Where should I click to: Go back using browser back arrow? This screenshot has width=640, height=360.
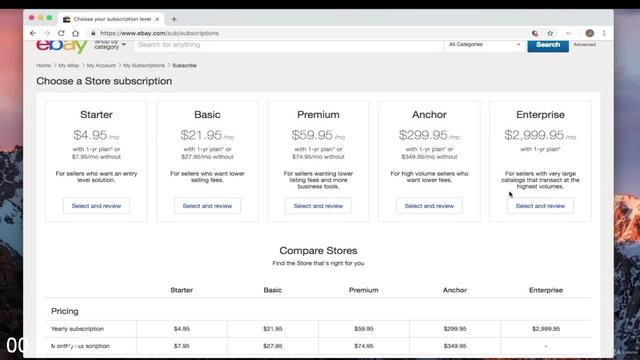[x=33, y=33]
